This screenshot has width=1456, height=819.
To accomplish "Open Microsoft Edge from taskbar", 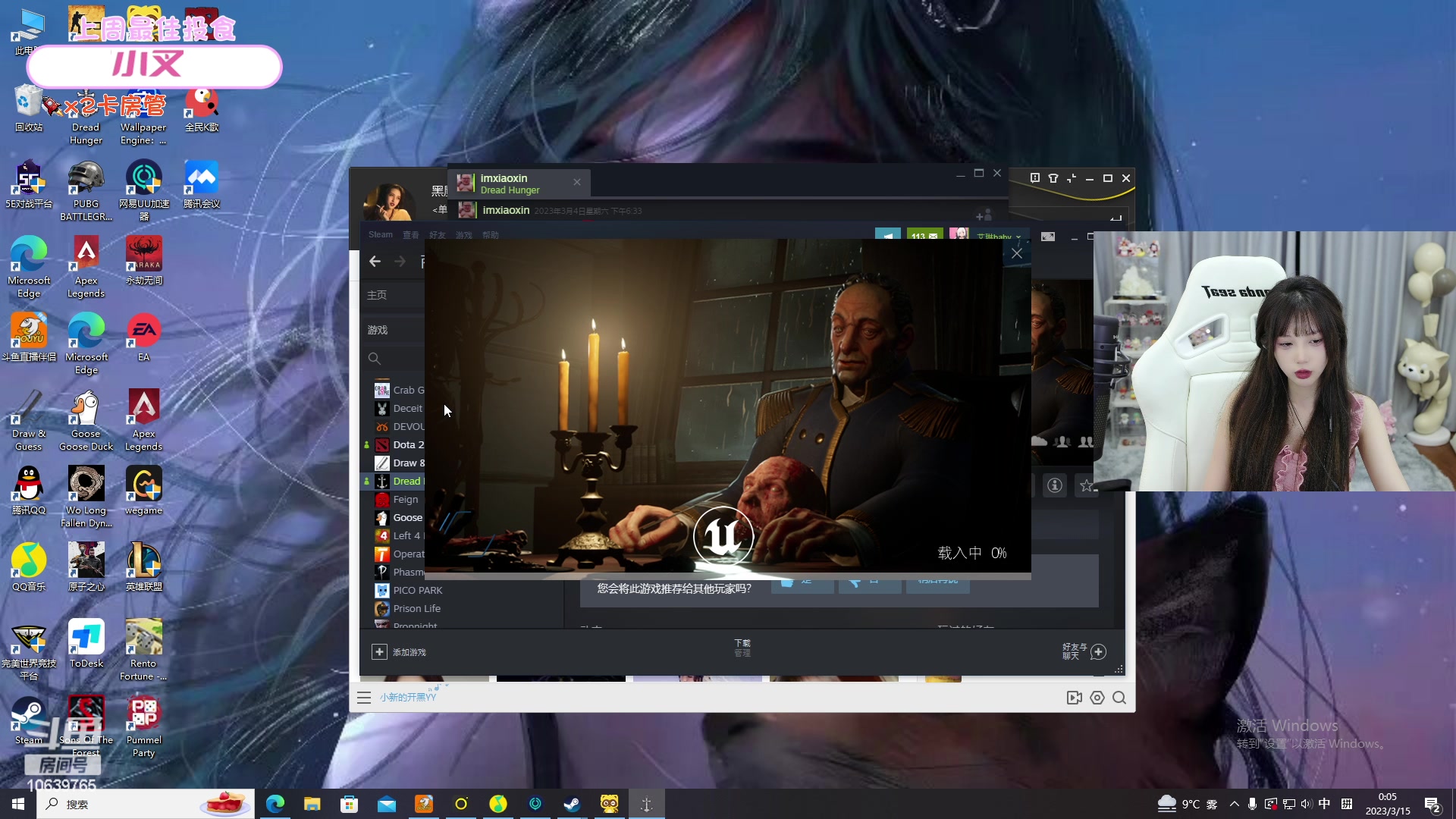I will (275, 804).
